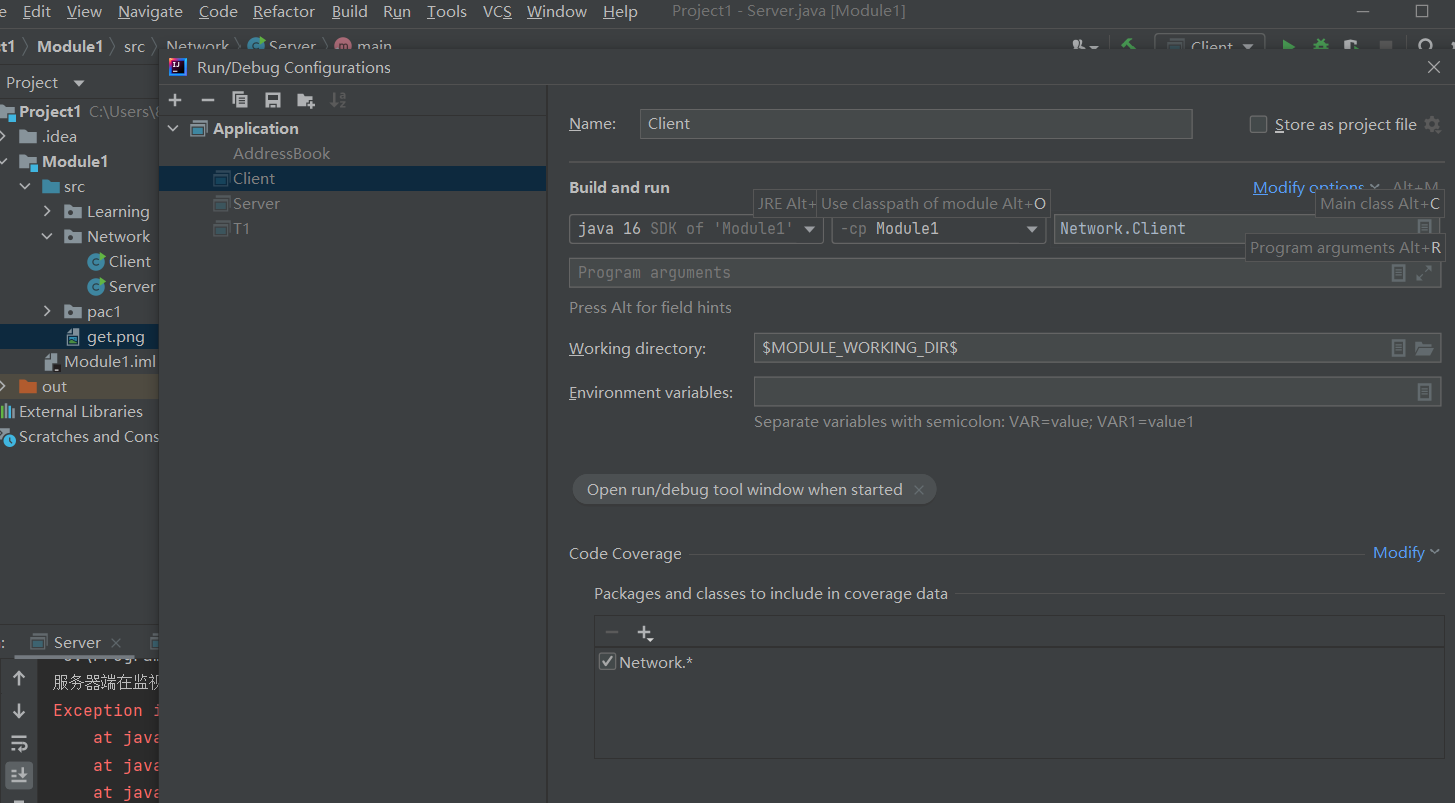
Task: Switch to the Server console tab
Action: tap(76, 642)
